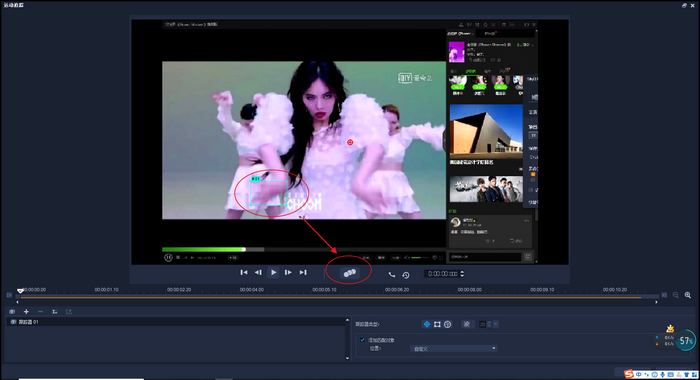The height and width of the screenshot is (380, 700).
Task: Zoom in the tracking timeline
Action: [688, 295]
